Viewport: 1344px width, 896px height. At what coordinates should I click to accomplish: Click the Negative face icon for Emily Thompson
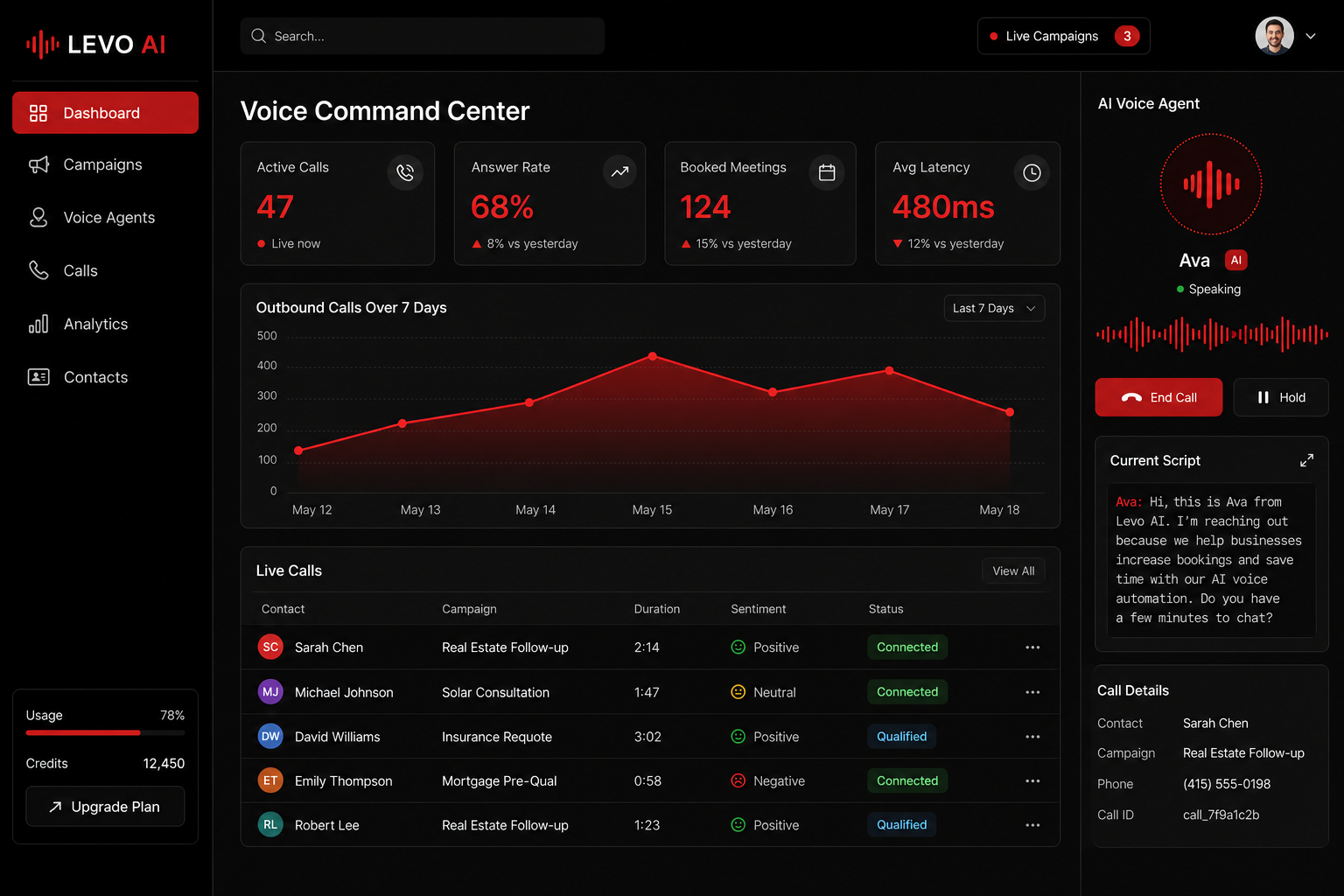[738, 780]
